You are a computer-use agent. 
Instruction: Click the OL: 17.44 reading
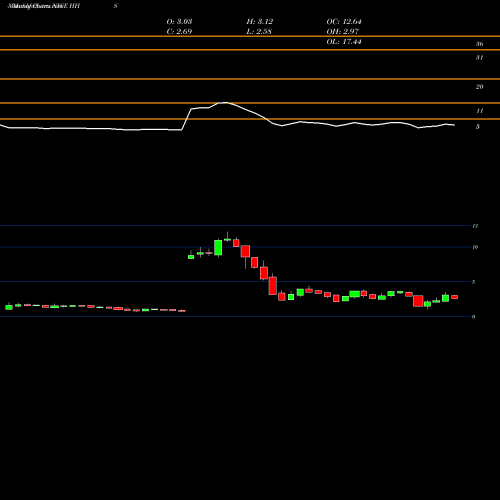[344, 42]
